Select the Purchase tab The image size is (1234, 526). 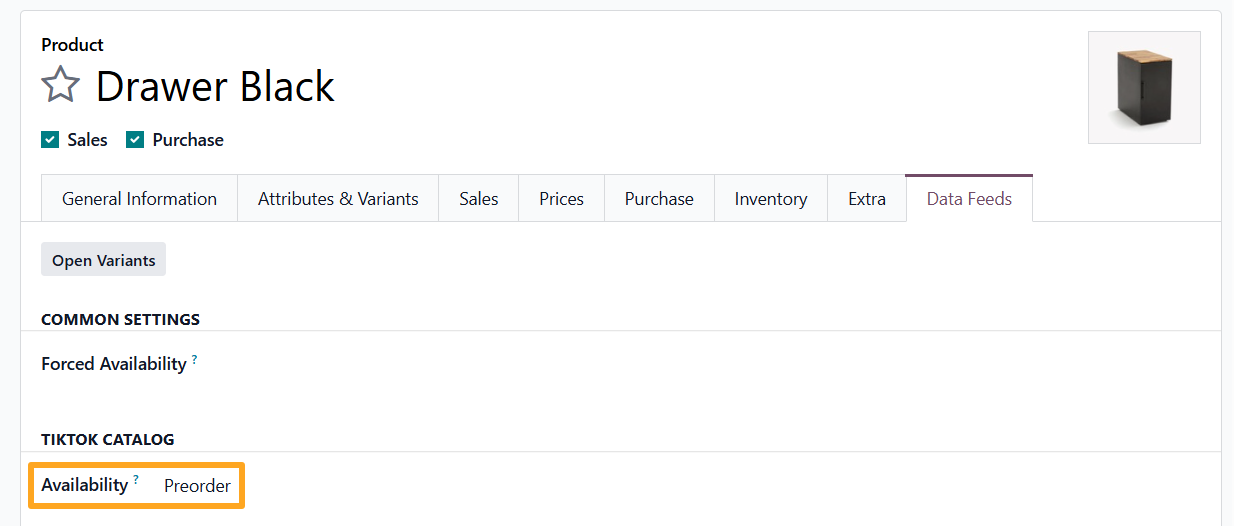pos(659,199)
